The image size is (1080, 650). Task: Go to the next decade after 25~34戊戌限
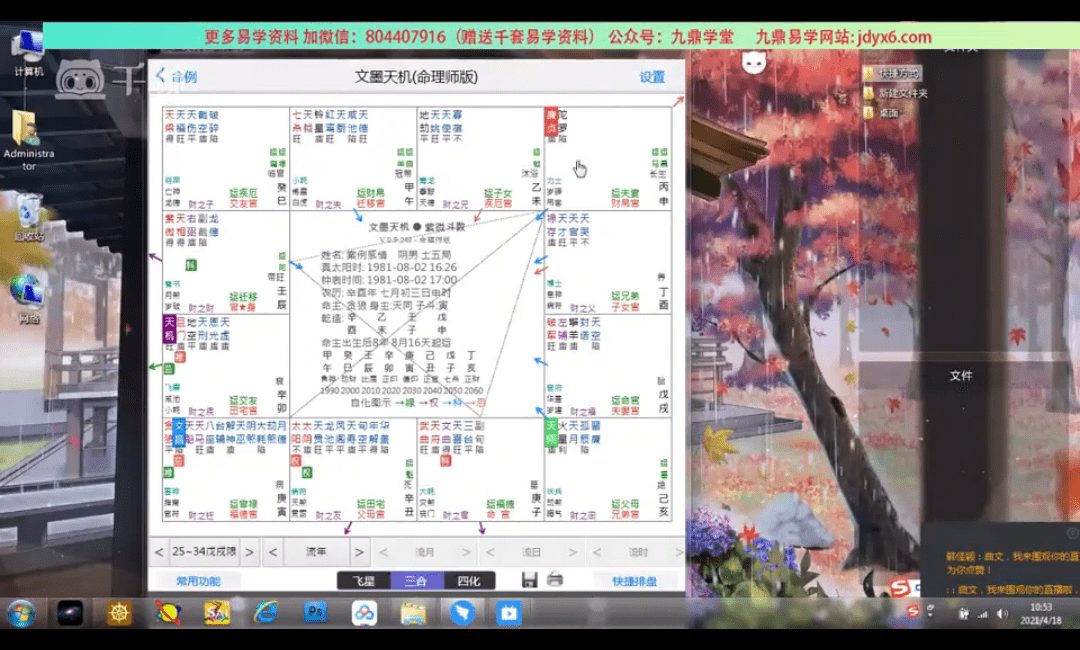click(249, 552)
